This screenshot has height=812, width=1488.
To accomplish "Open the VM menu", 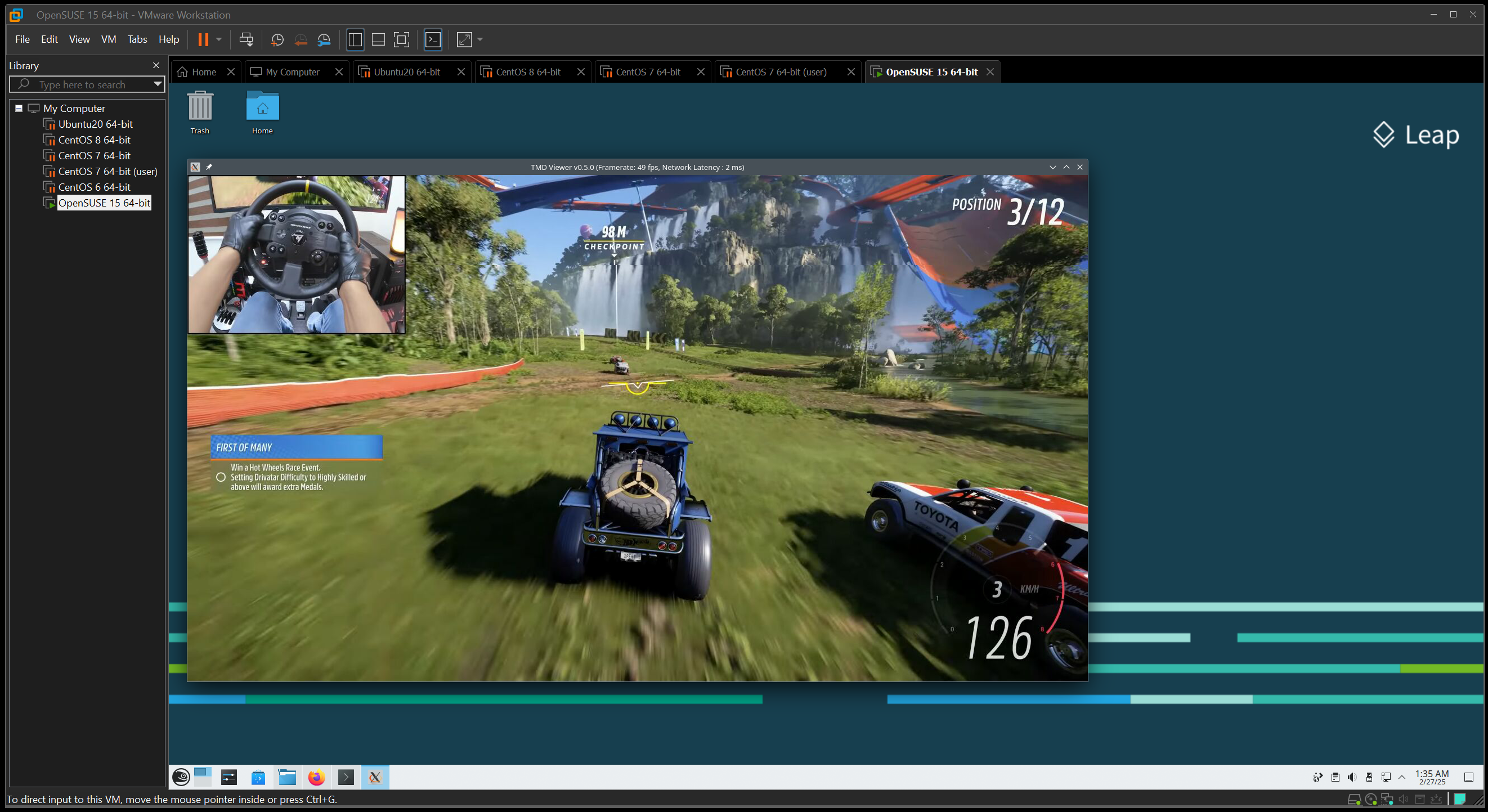I will (109, 39).
